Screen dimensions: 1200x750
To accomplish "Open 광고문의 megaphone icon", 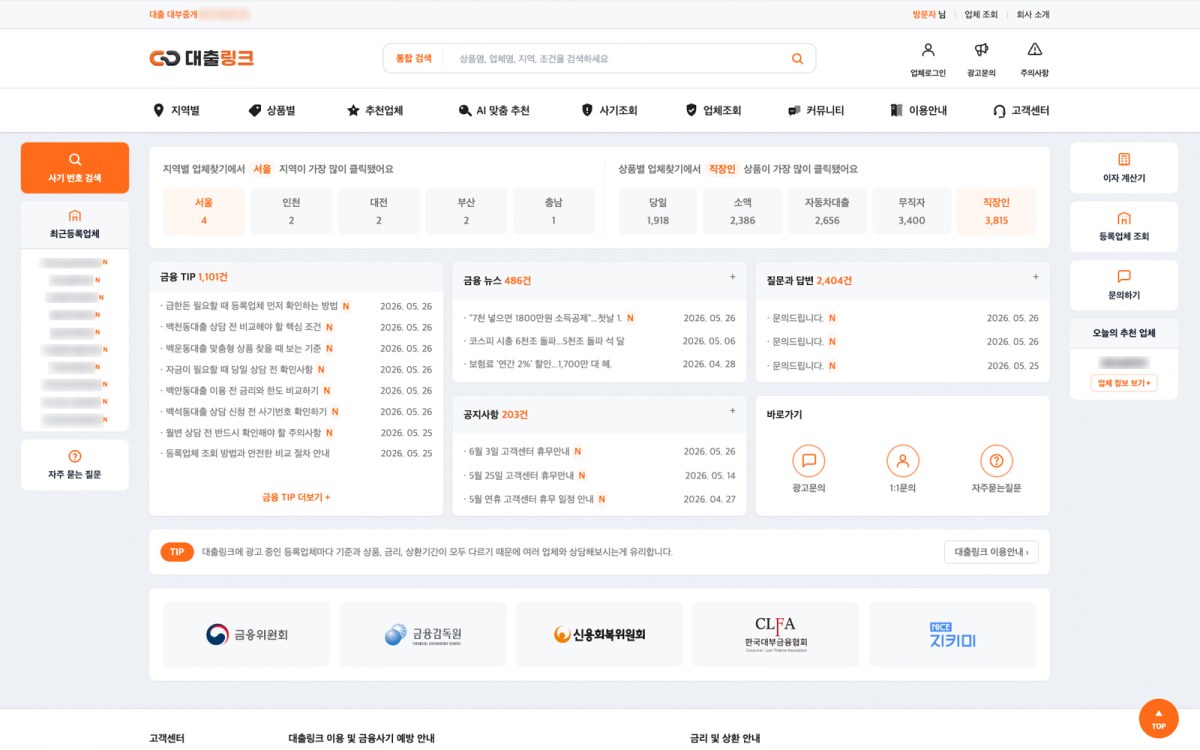I will [981, 49].
